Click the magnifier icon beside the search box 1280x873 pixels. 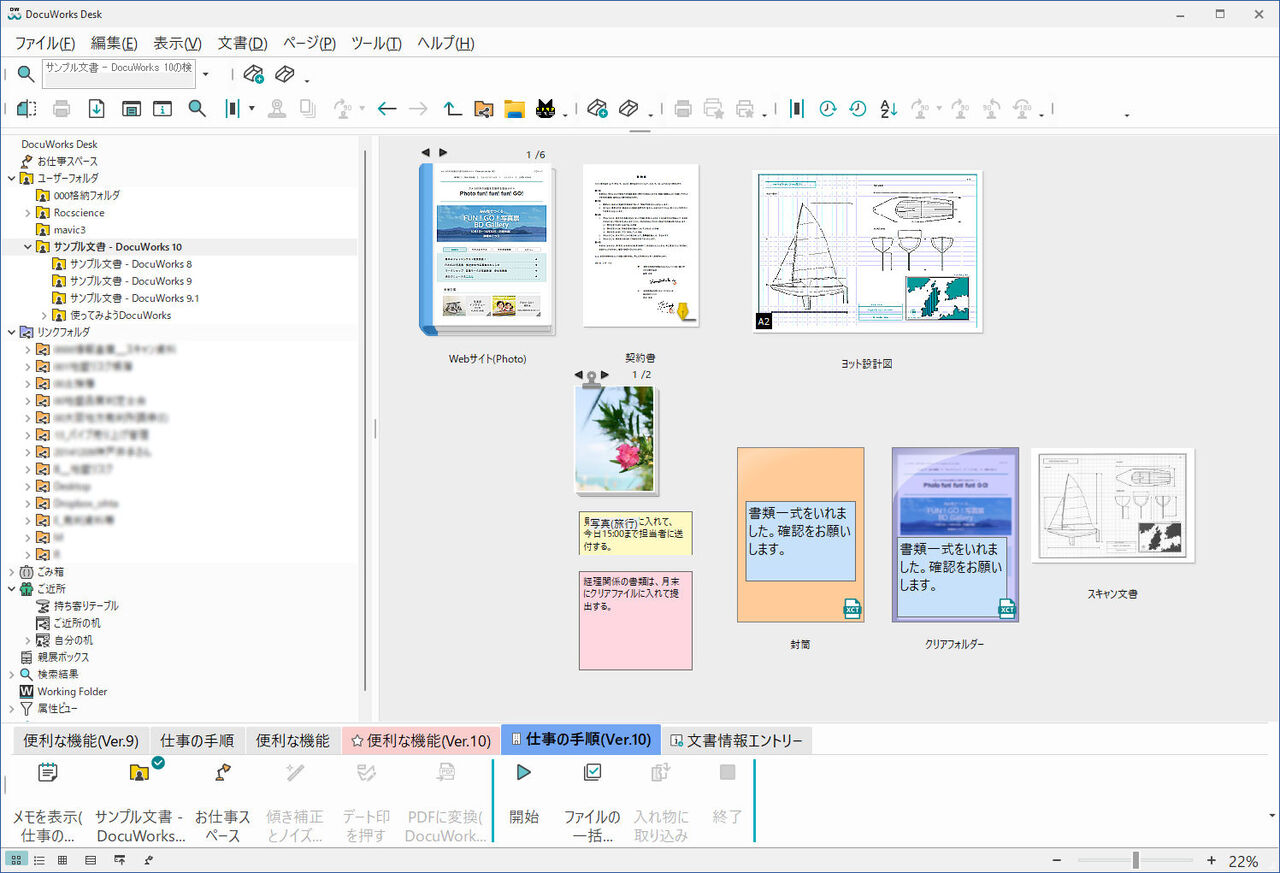coord(26,74)
